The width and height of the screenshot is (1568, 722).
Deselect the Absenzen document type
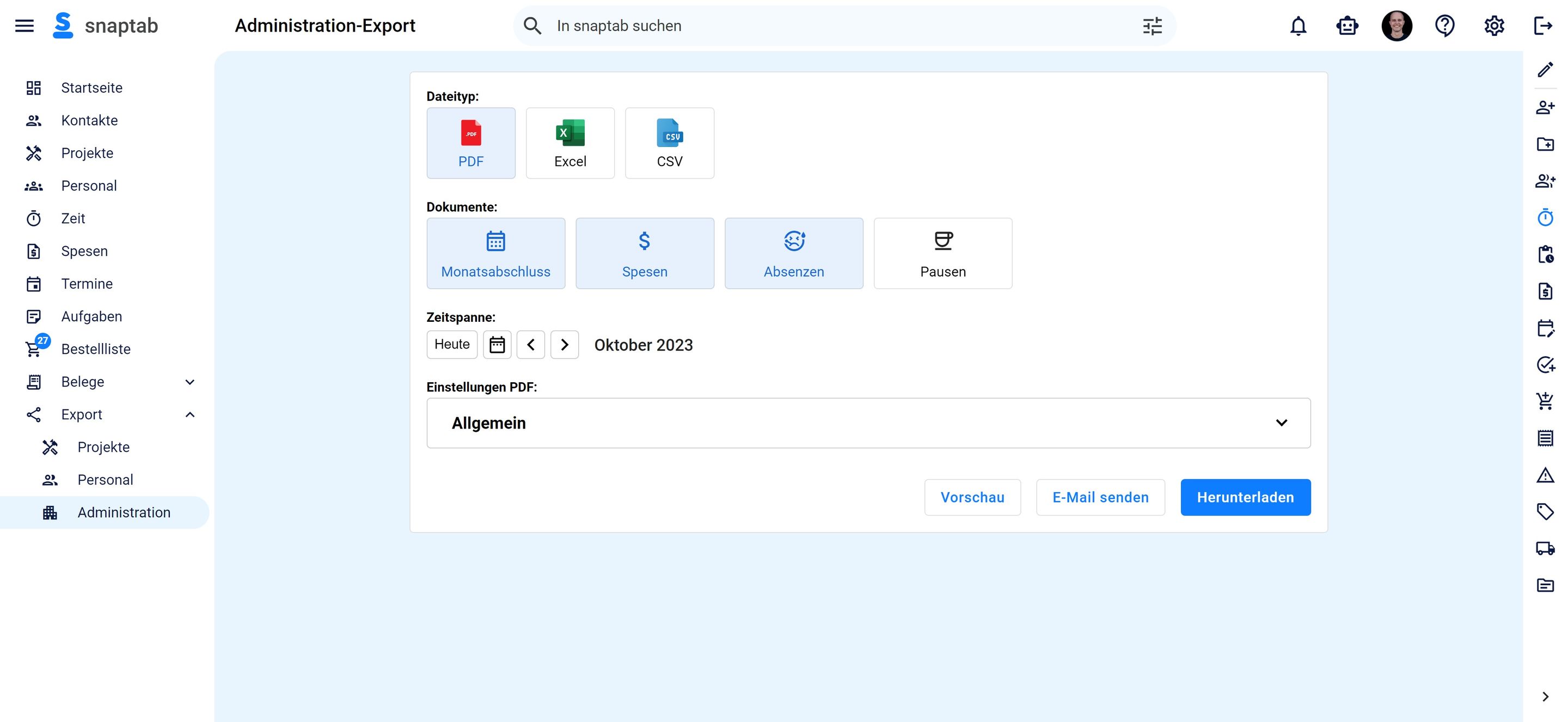[x=794, y=253]
